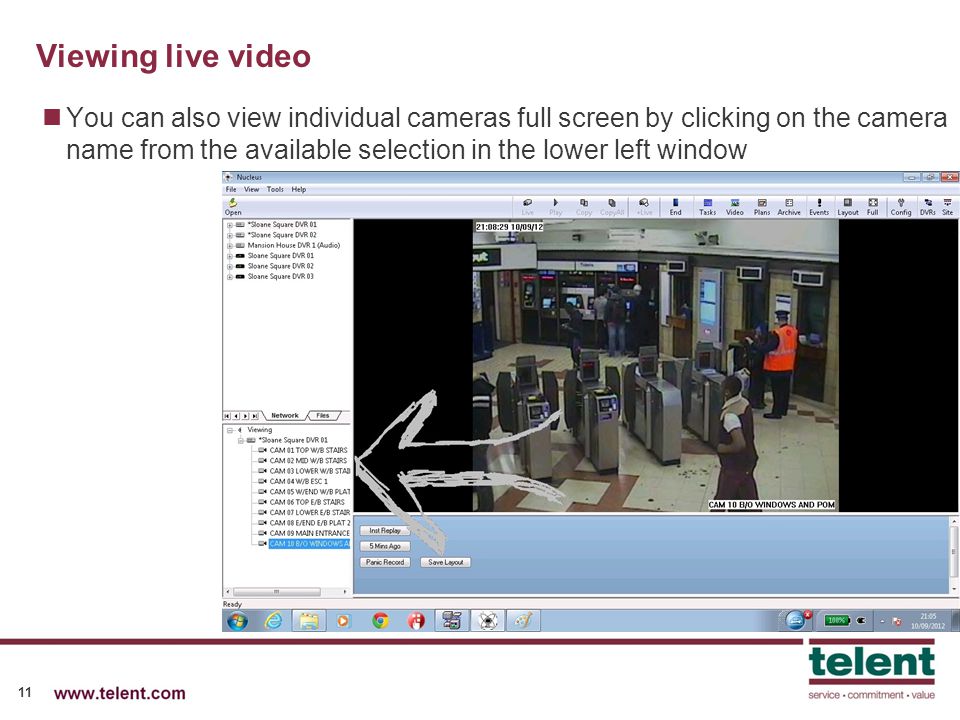Select CAM 04 W/B ESC 1
The width and height of the screenshot is (960, 720).
tap(298, 481)
